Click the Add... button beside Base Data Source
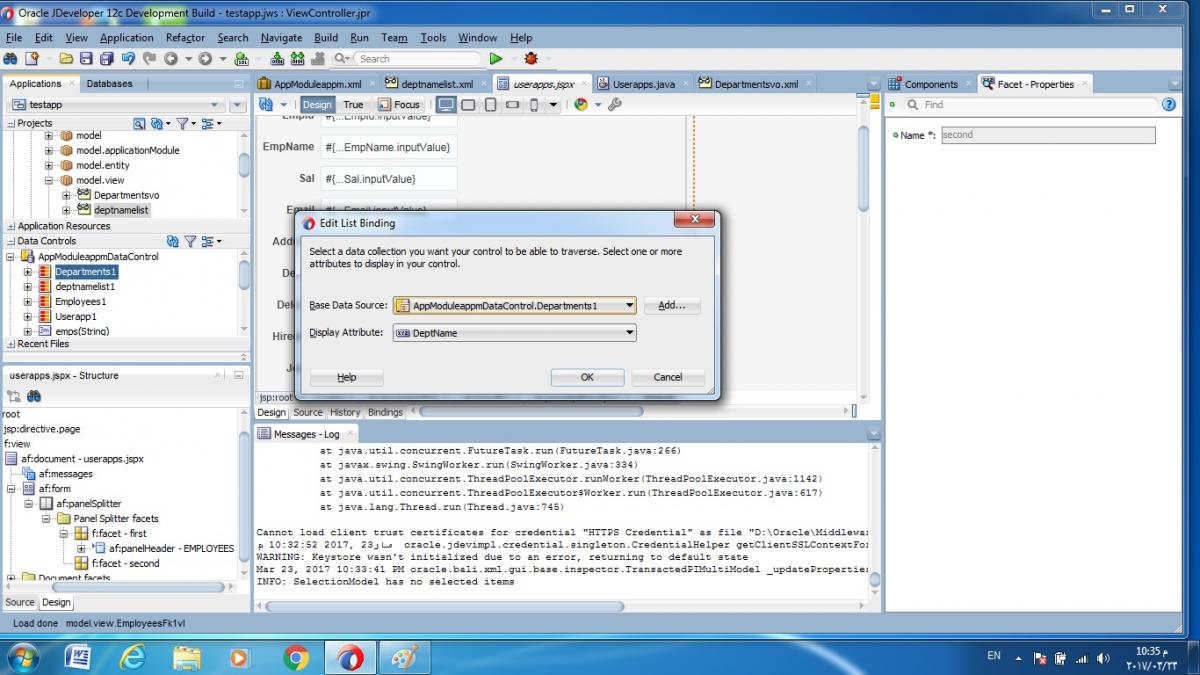 click(671, 306)
